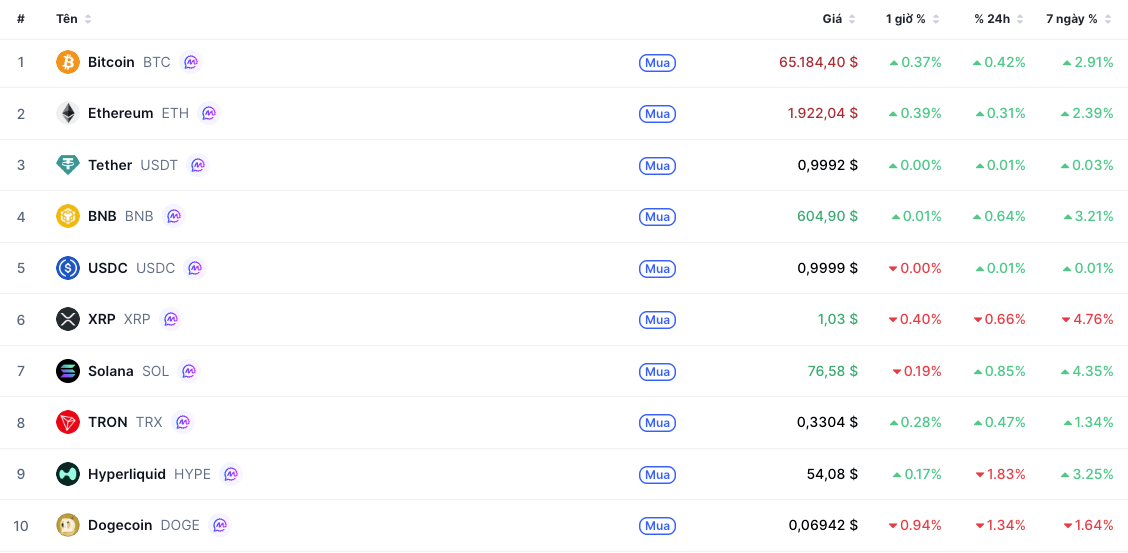Click BNB 24h change 0.64%

click(x=999, y=216)
